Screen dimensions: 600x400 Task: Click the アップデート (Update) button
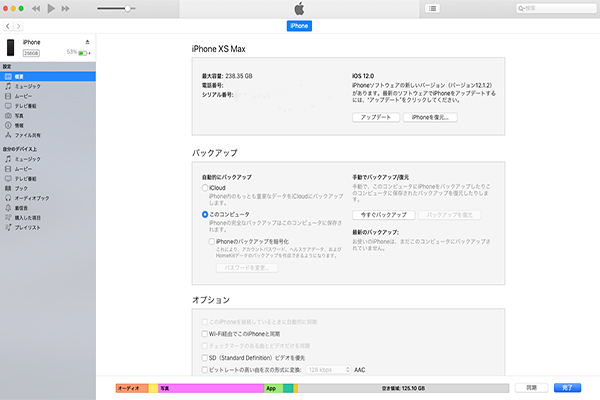(x=376, y=118)
